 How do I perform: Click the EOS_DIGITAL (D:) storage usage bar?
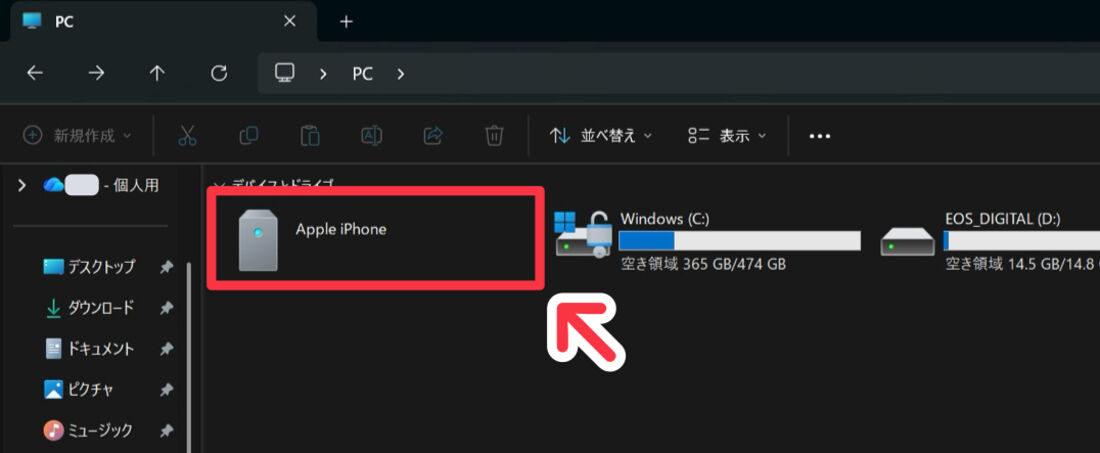(x=1021, y=241)
